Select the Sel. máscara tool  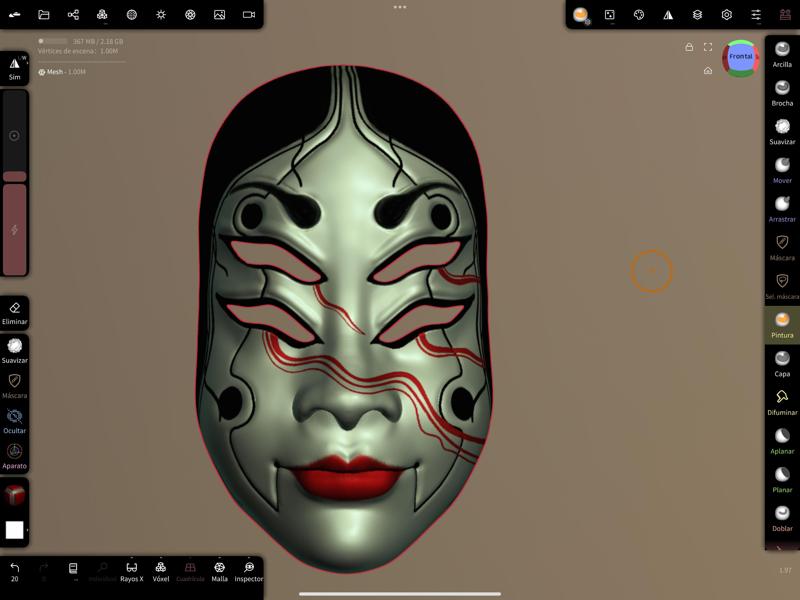tap(782, 287)
